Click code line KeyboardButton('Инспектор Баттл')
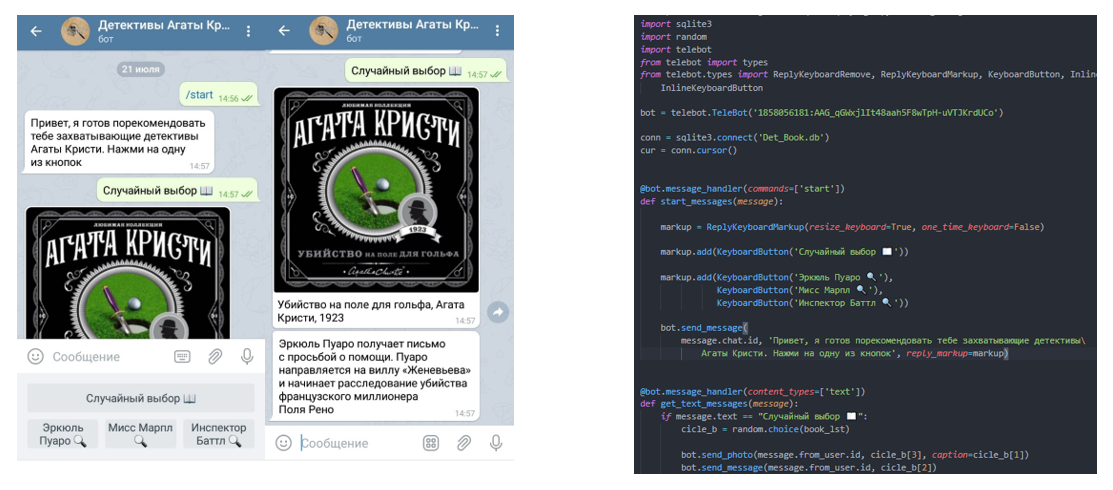 click(x=813, y=303)
